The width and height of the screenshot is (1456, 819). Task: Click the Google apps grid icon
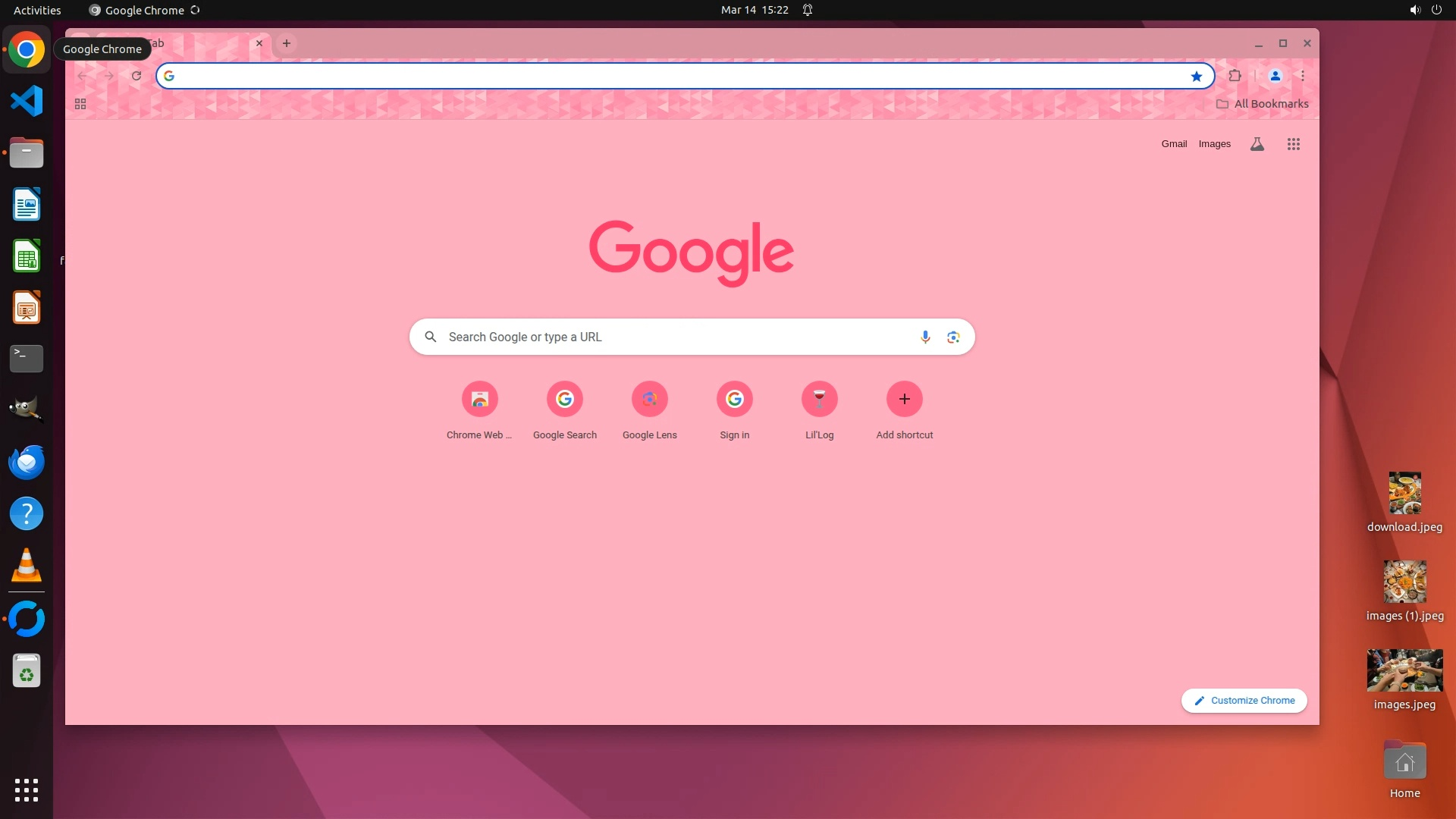[1294, 144]
